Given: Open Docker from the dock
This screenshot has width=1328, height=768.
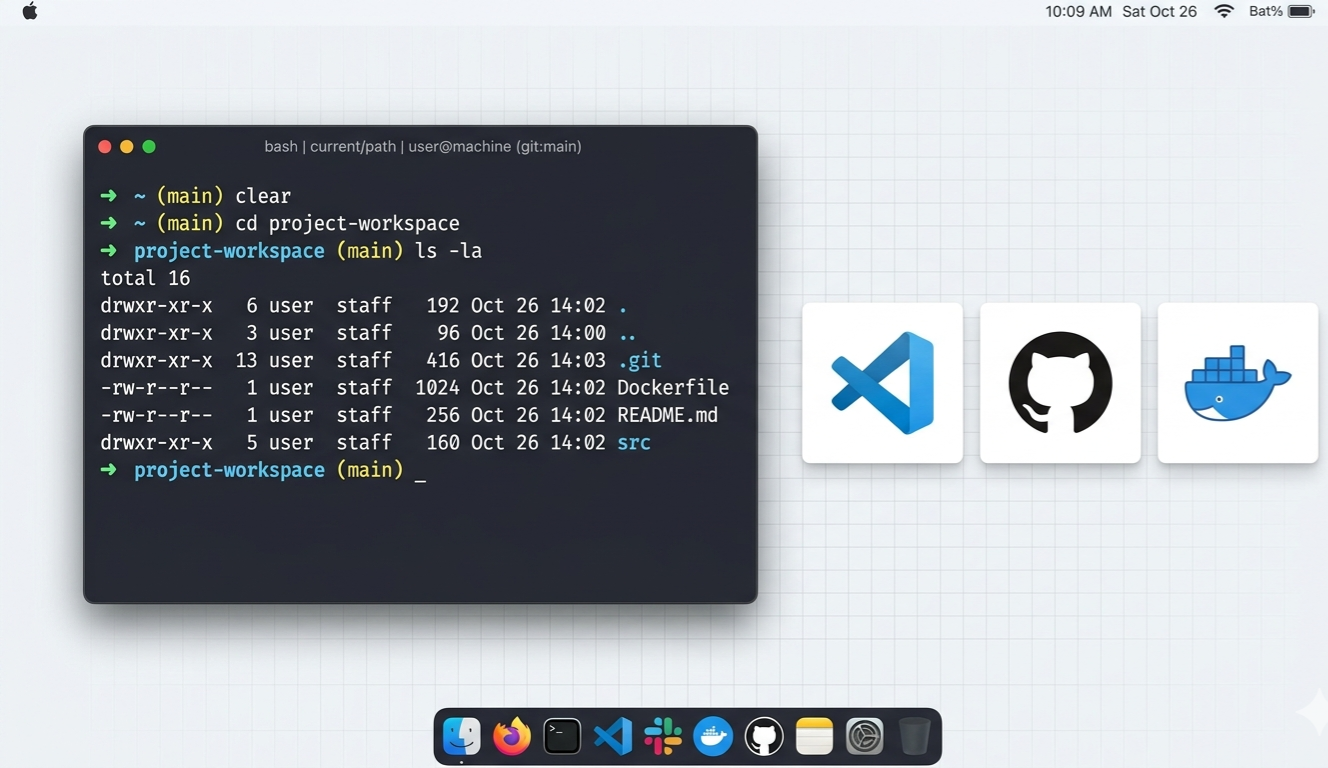Looking at the screenshot, I should (713, 737).
